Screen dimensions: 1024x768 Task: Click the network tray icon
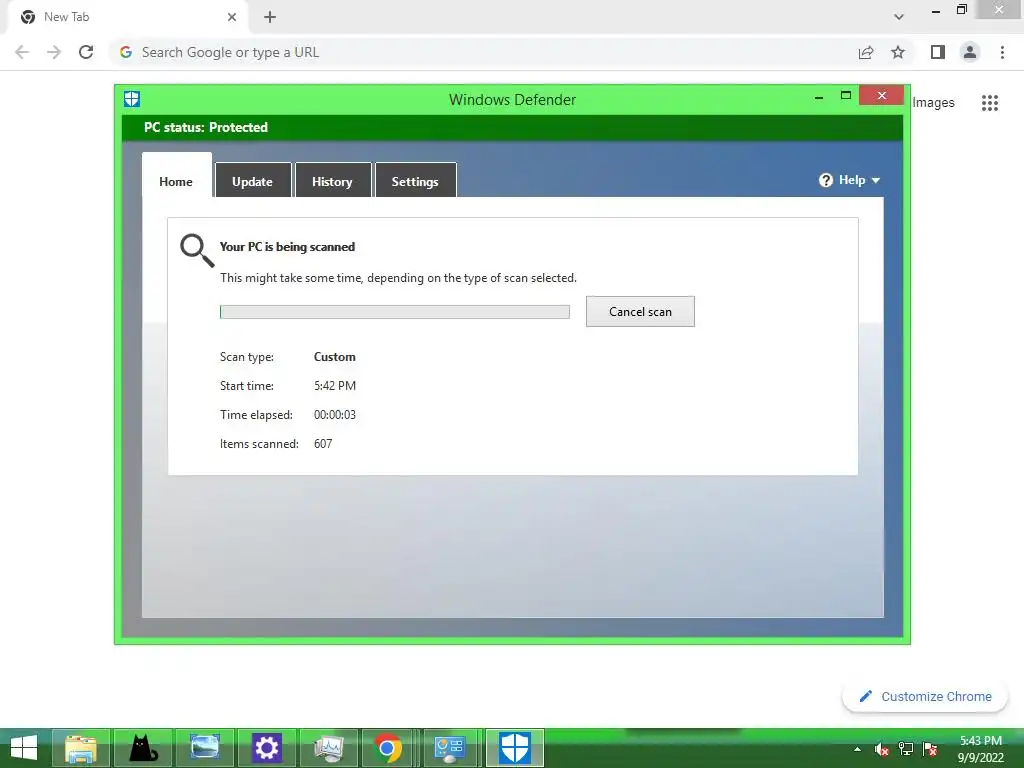[x=906, y=749]
